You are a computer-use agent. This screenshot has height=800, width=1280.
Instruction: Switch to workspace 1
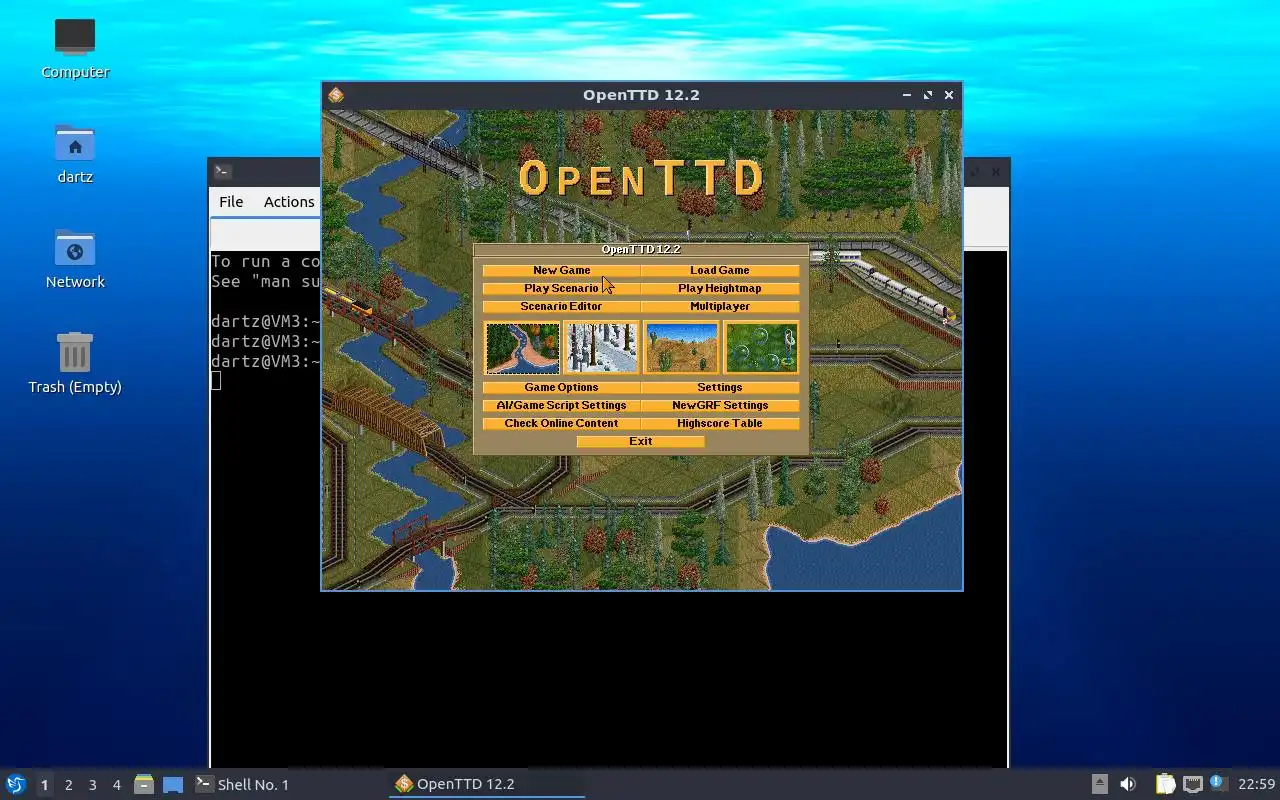pyautogui.click(x=44, y=784)
